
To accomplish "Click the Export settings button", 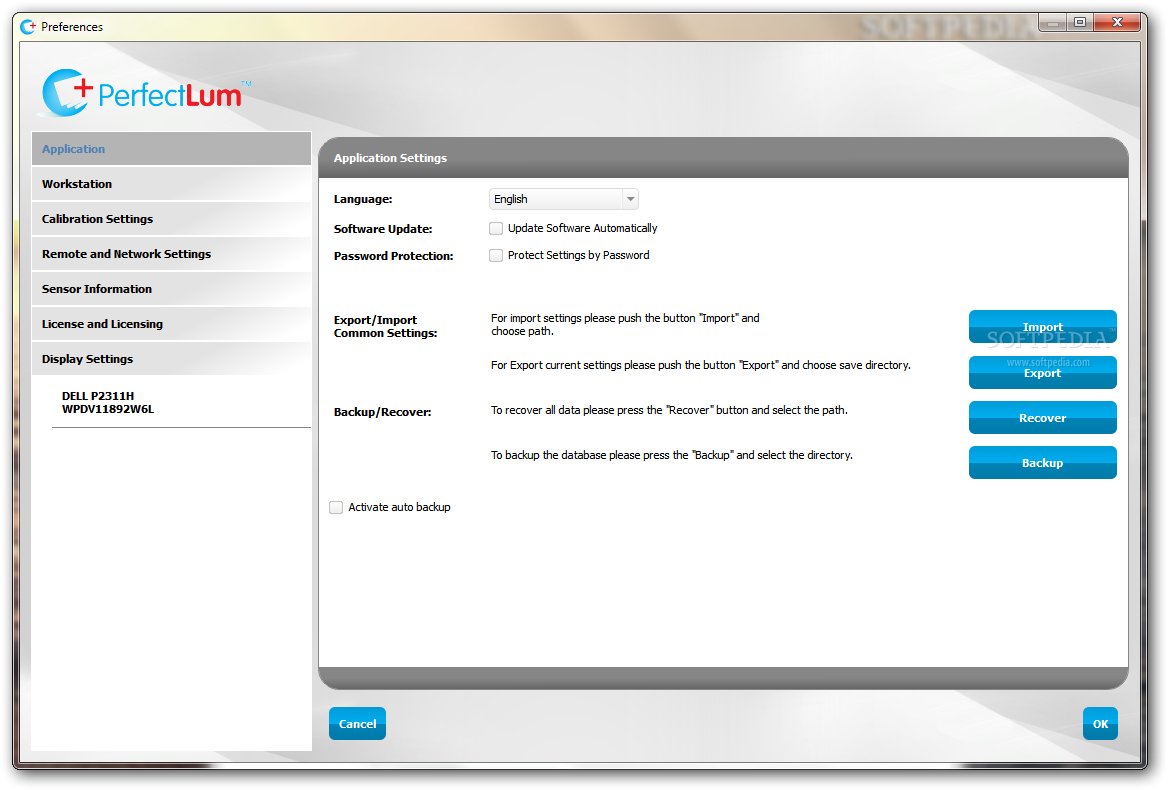I will 1042,372.
